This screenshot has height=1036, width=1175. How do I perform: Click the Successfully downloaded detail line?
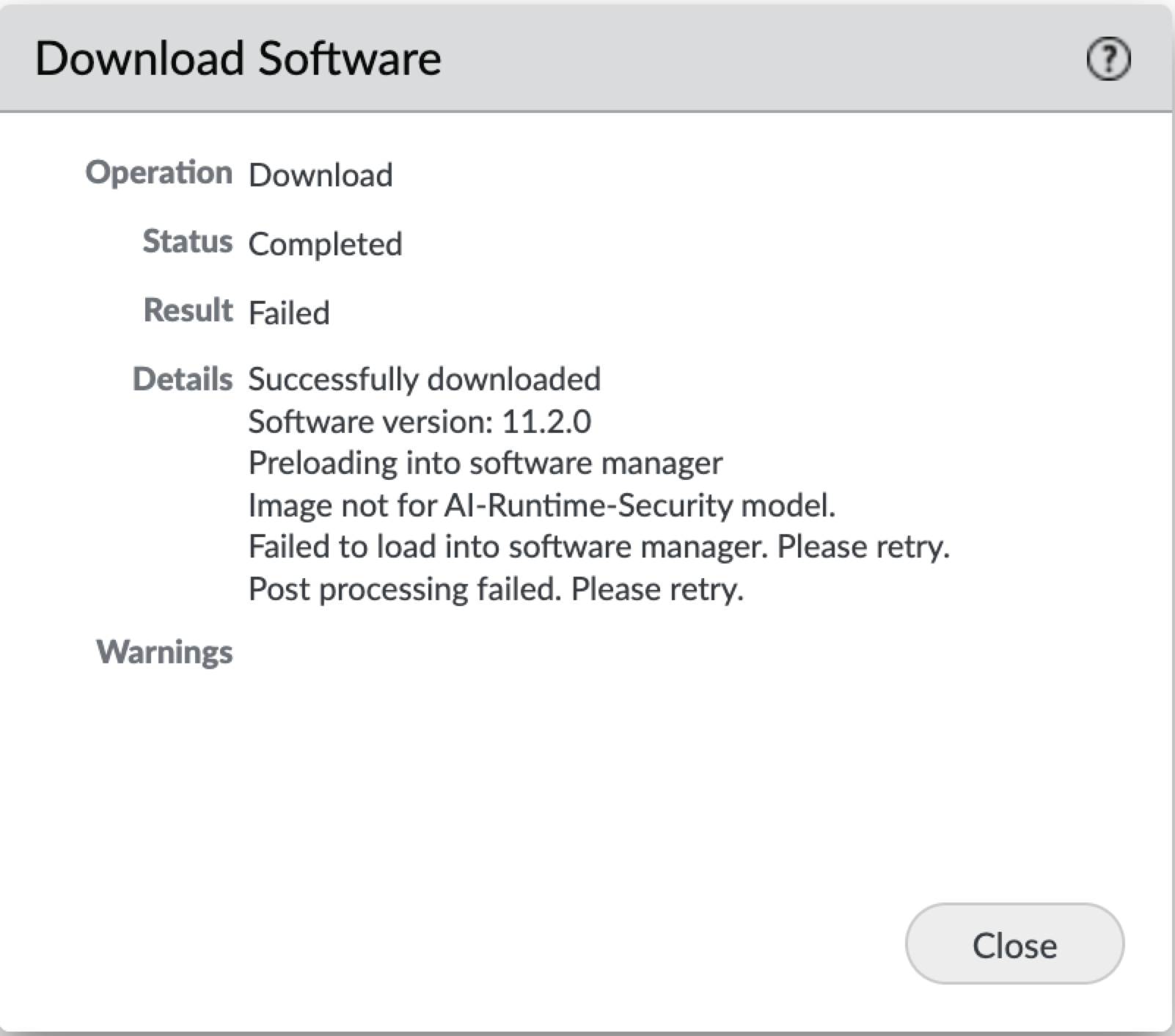coord(424,379)
